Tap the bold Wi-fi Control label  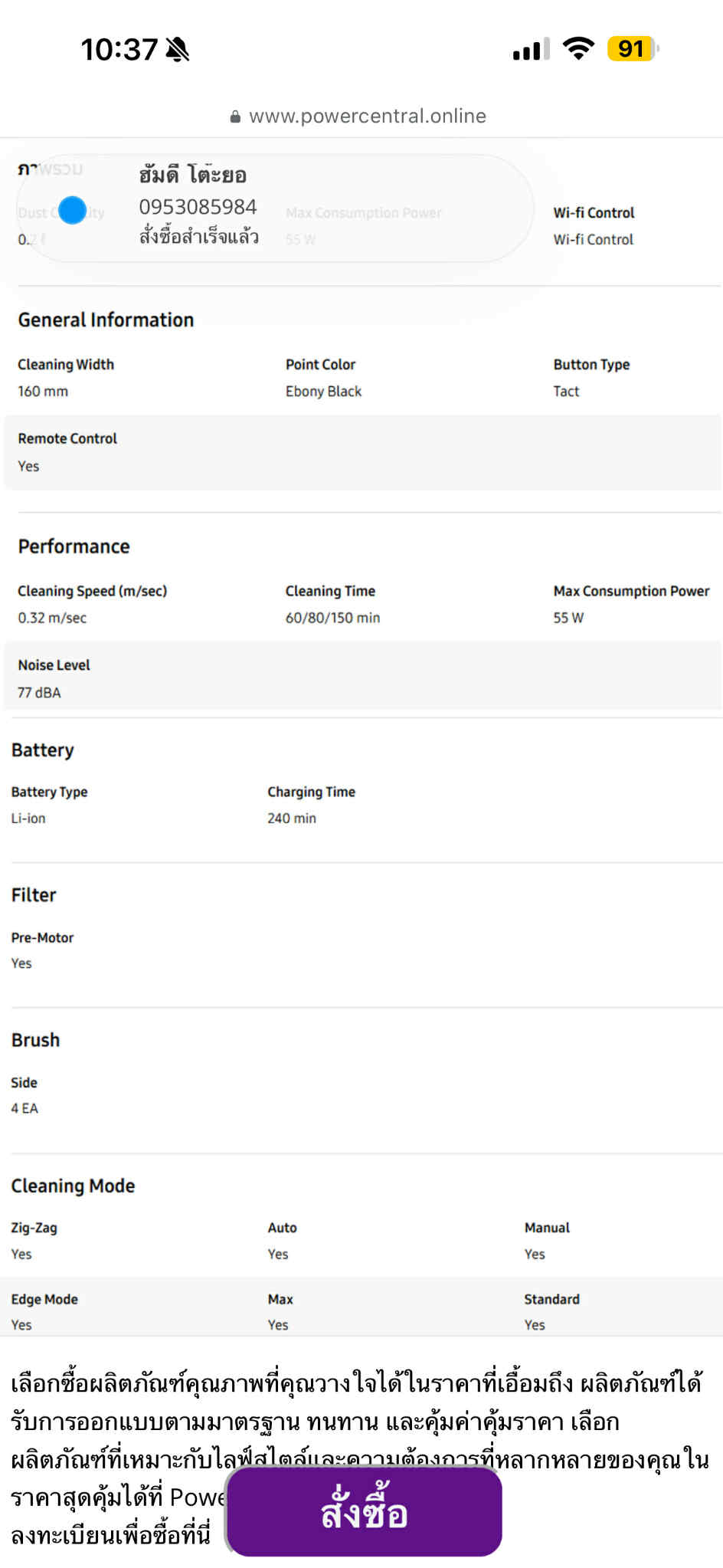click(594, 213)
